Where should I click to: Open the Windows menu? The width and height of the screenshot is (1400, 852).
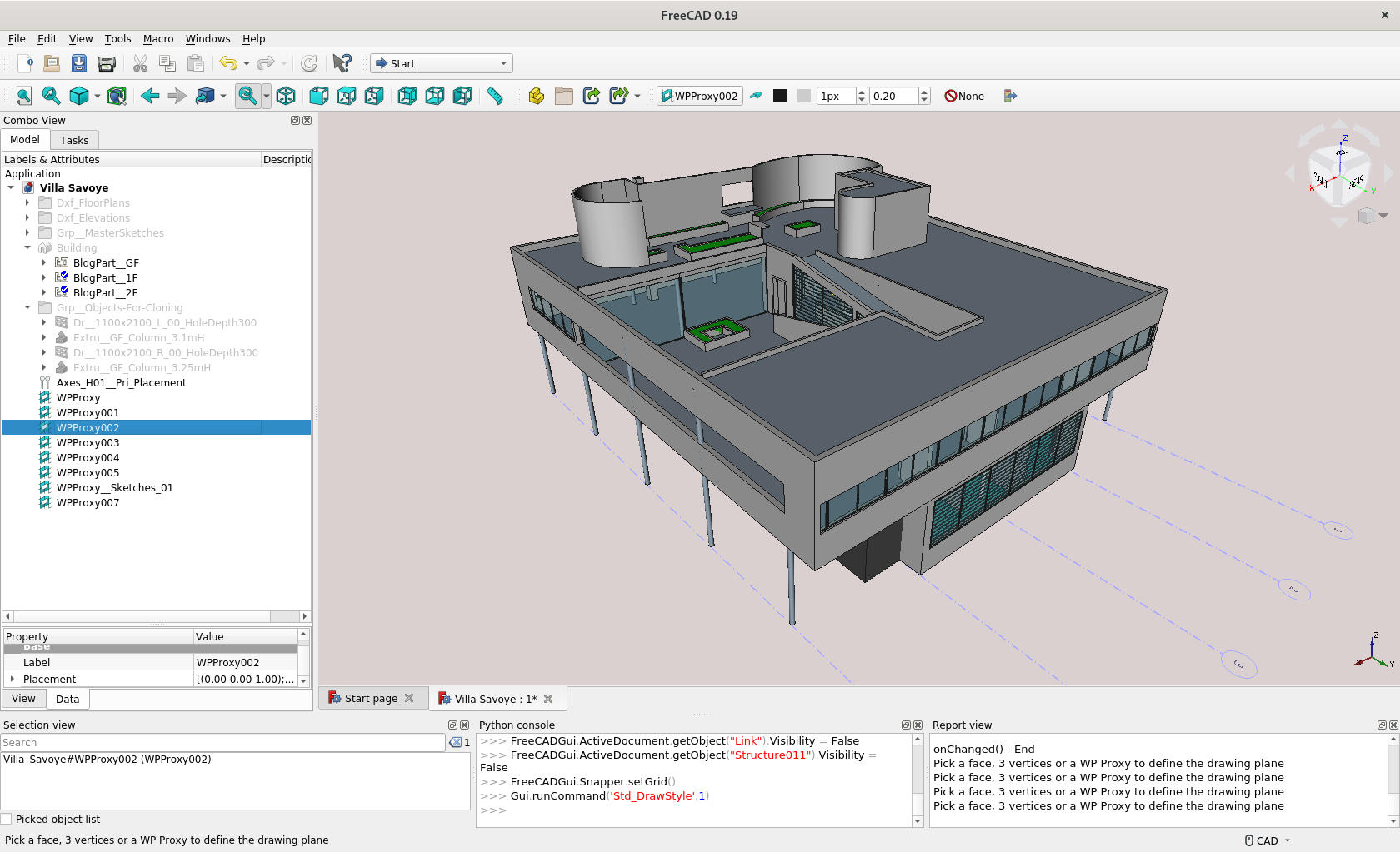[x=207, y=38]
